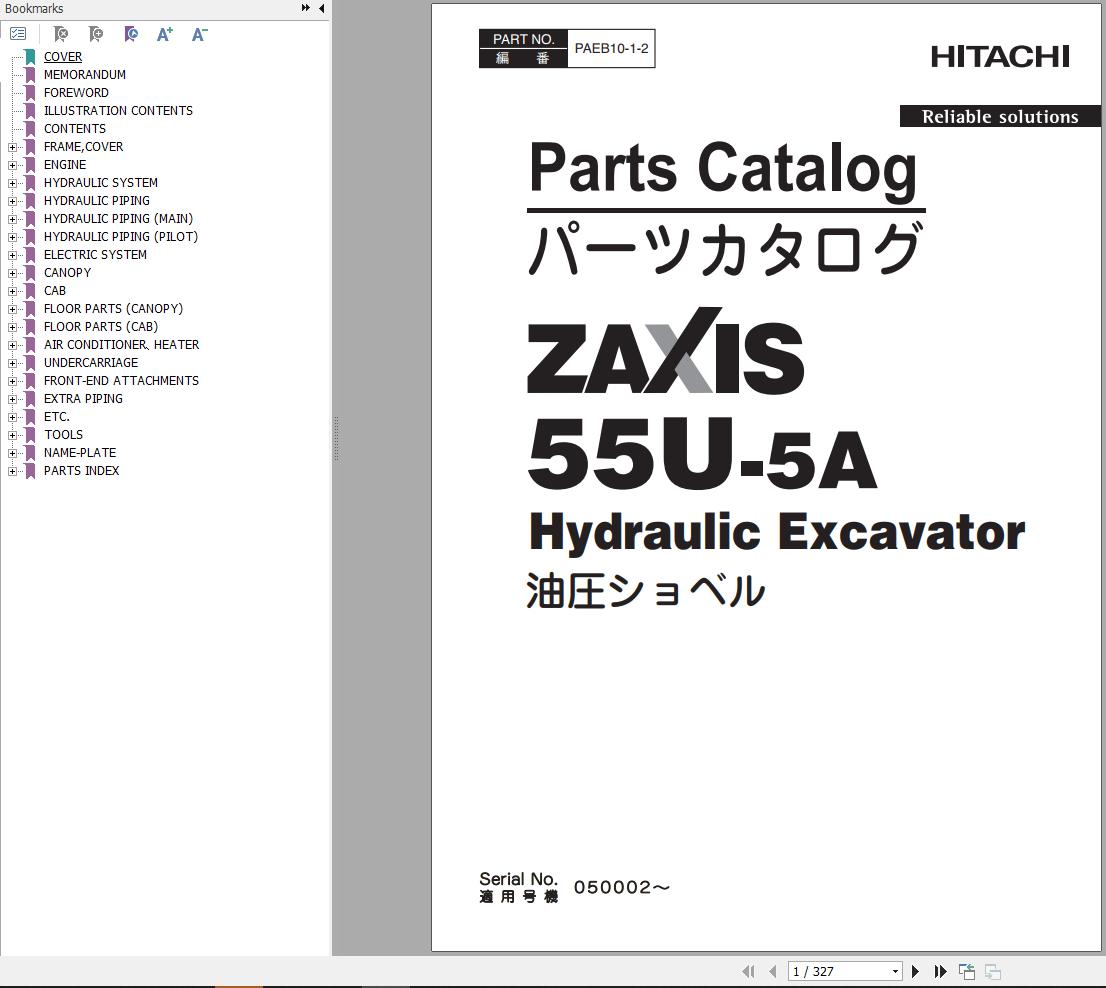Viewport: 1106px width, 988px height.
Task: Click the double-arrow in the Bookmarks header
Action: [x=306, y=8]
